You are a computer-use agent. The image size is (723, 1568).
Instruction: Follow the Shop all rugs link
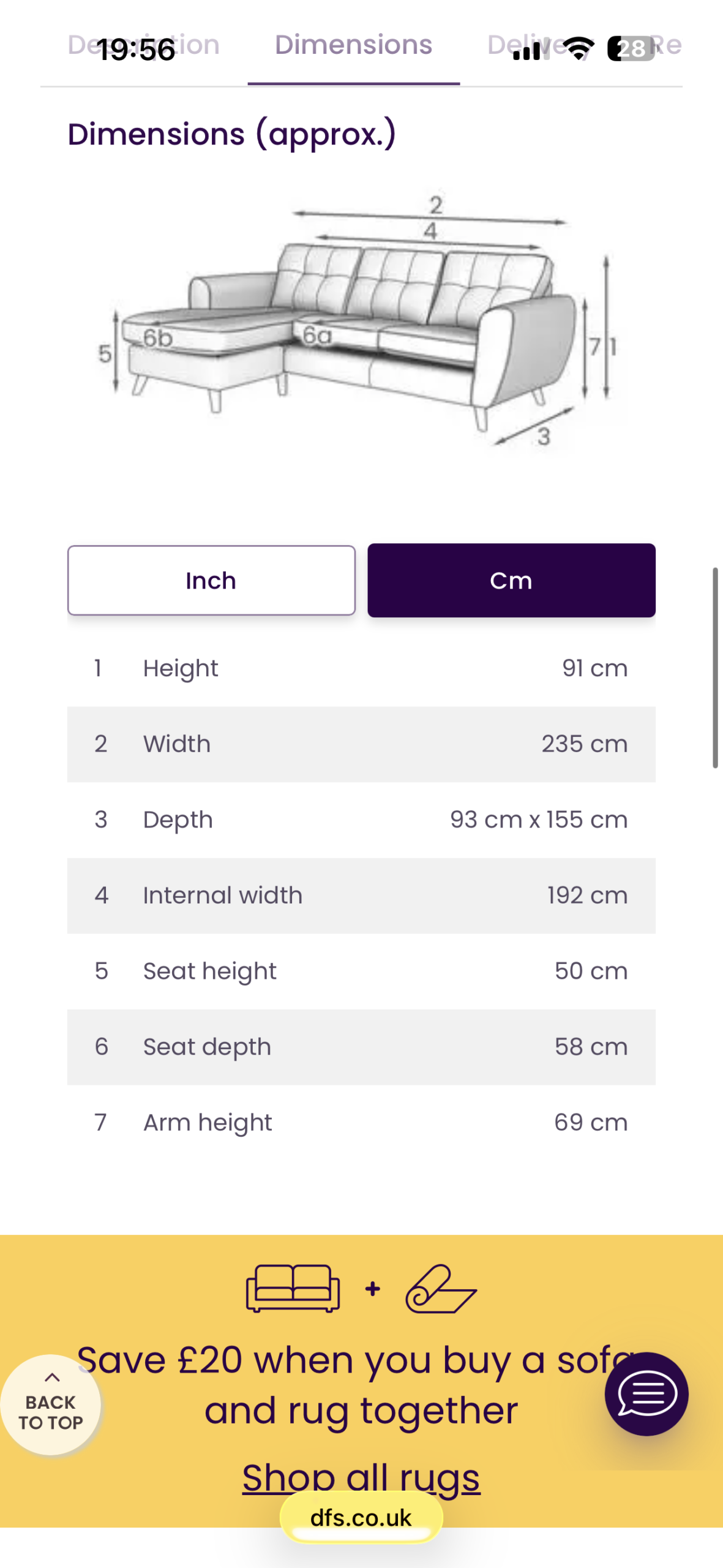pos(361,1477)
